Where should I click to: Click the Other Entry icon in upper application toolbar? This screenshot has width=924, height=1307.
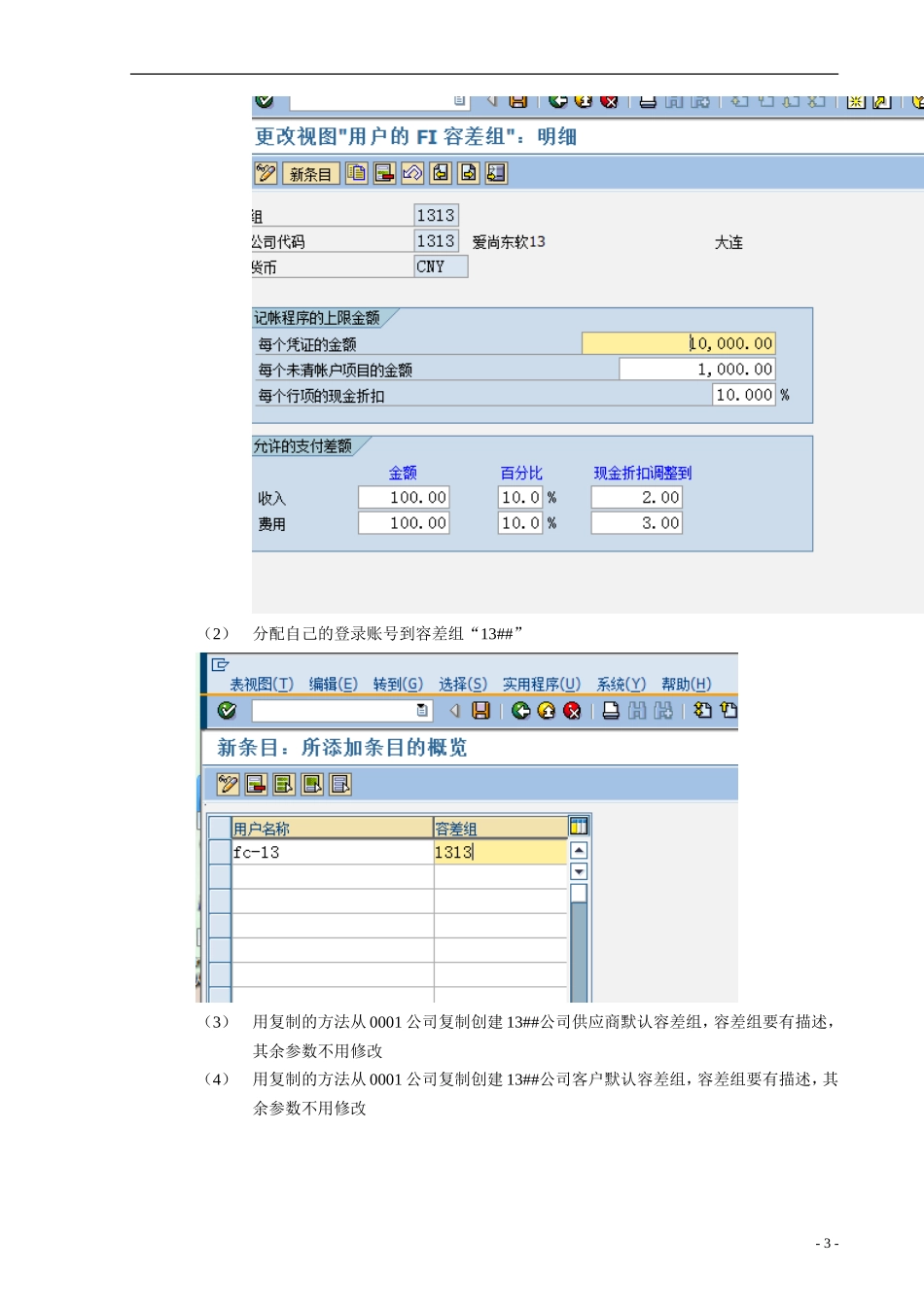497,173
